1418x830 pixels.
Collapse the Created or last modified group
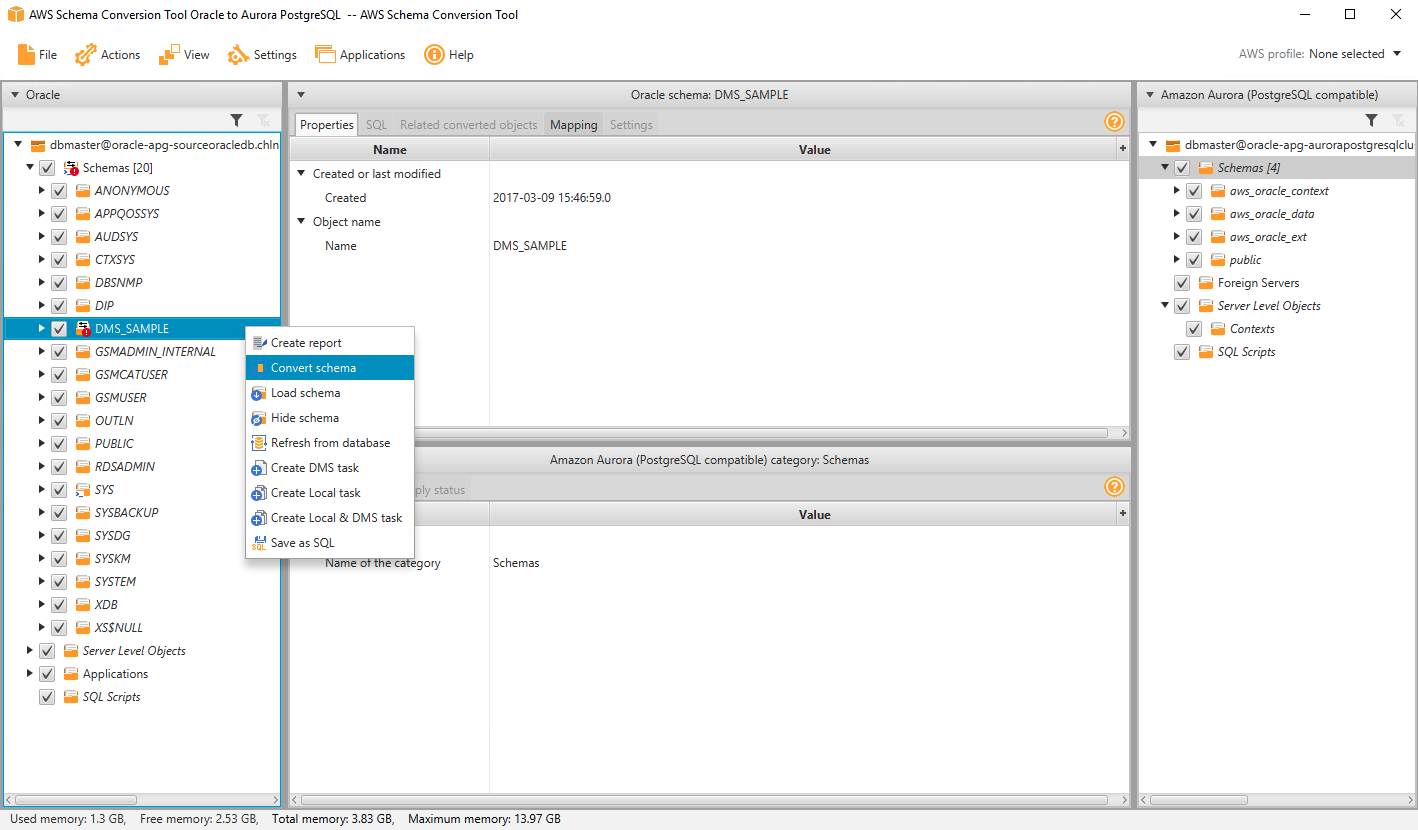coord(301,174)
